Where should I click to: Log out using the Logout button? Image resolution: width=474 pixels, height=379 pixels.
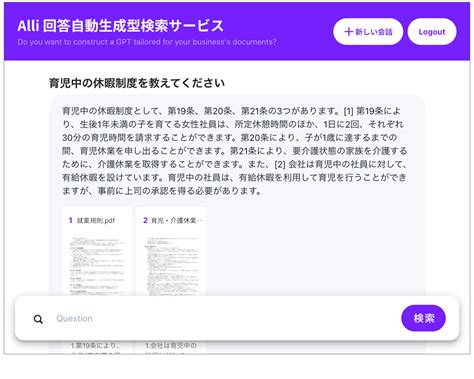[x=432, y=32]
